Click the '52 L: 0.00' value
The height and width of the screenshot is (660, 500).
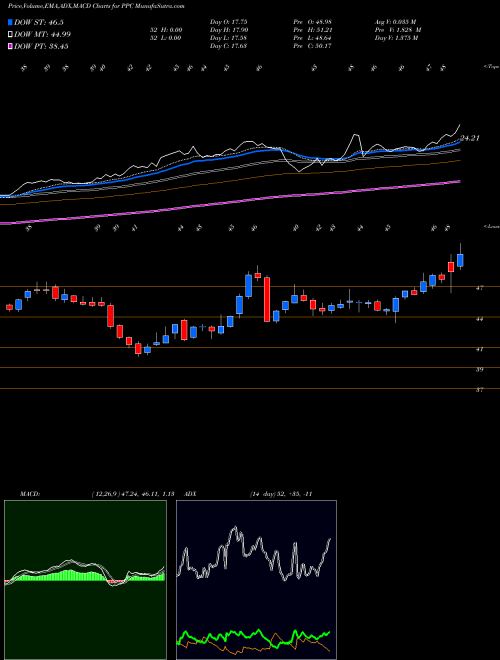click(164, 38)
